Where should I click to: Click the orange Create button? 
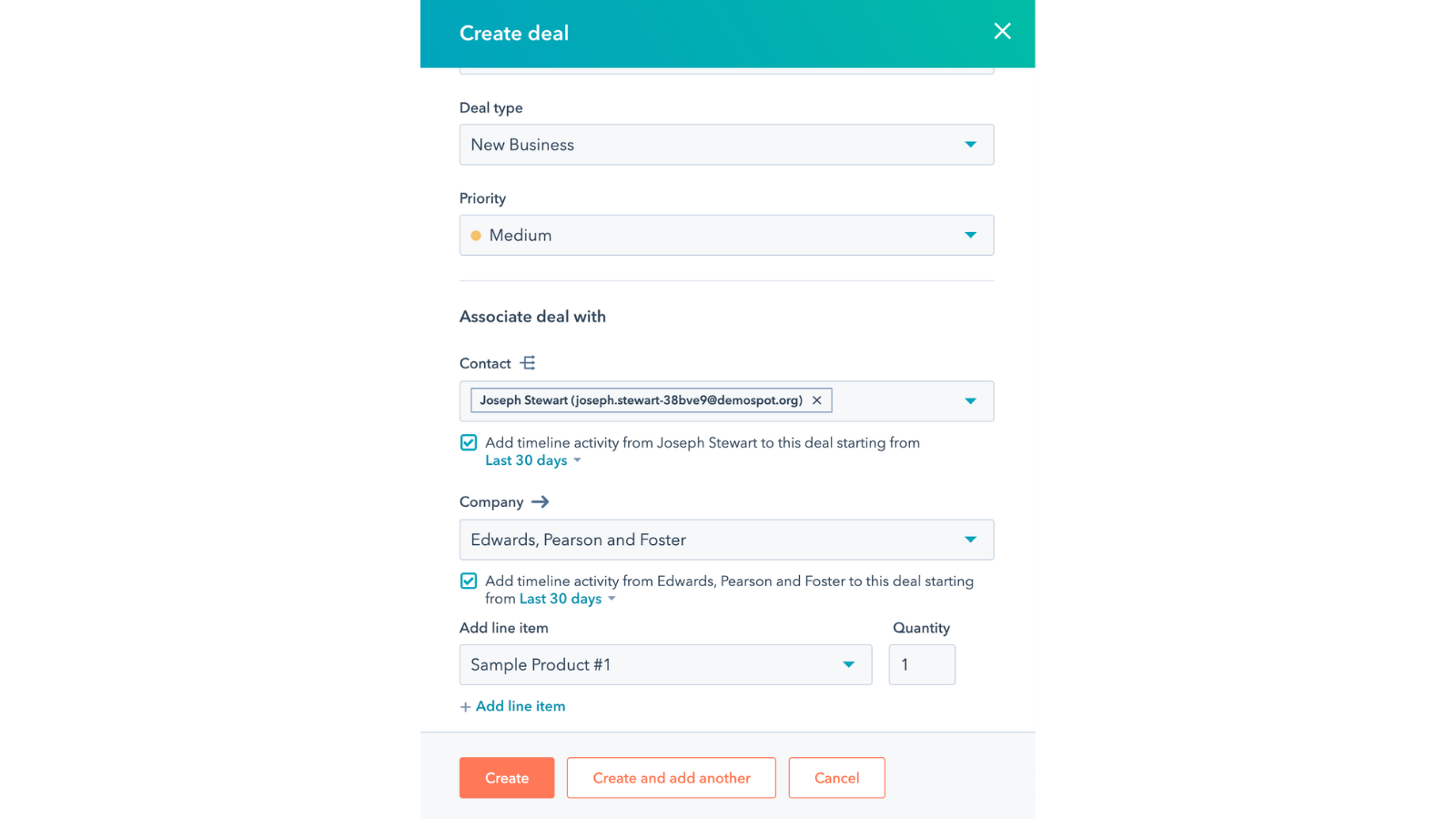click(x=507, y=778)
